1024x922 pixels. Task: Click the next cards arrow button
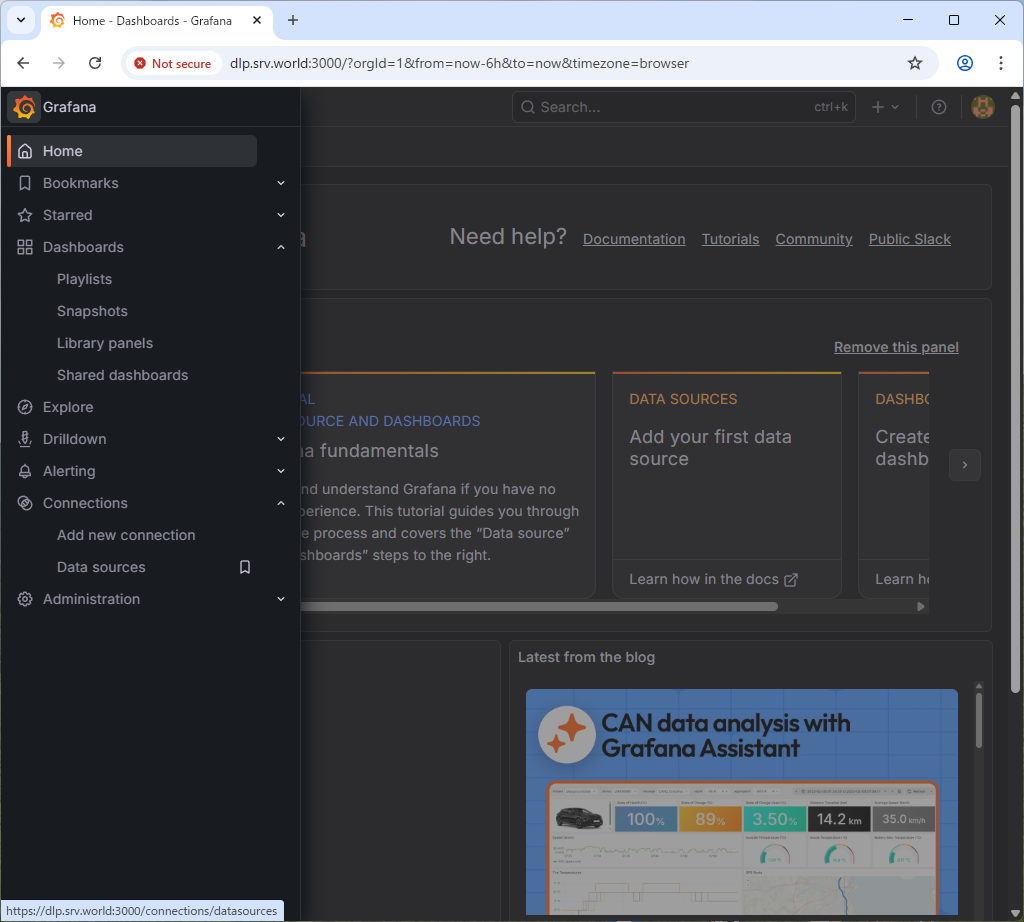(x=965, y=465)
